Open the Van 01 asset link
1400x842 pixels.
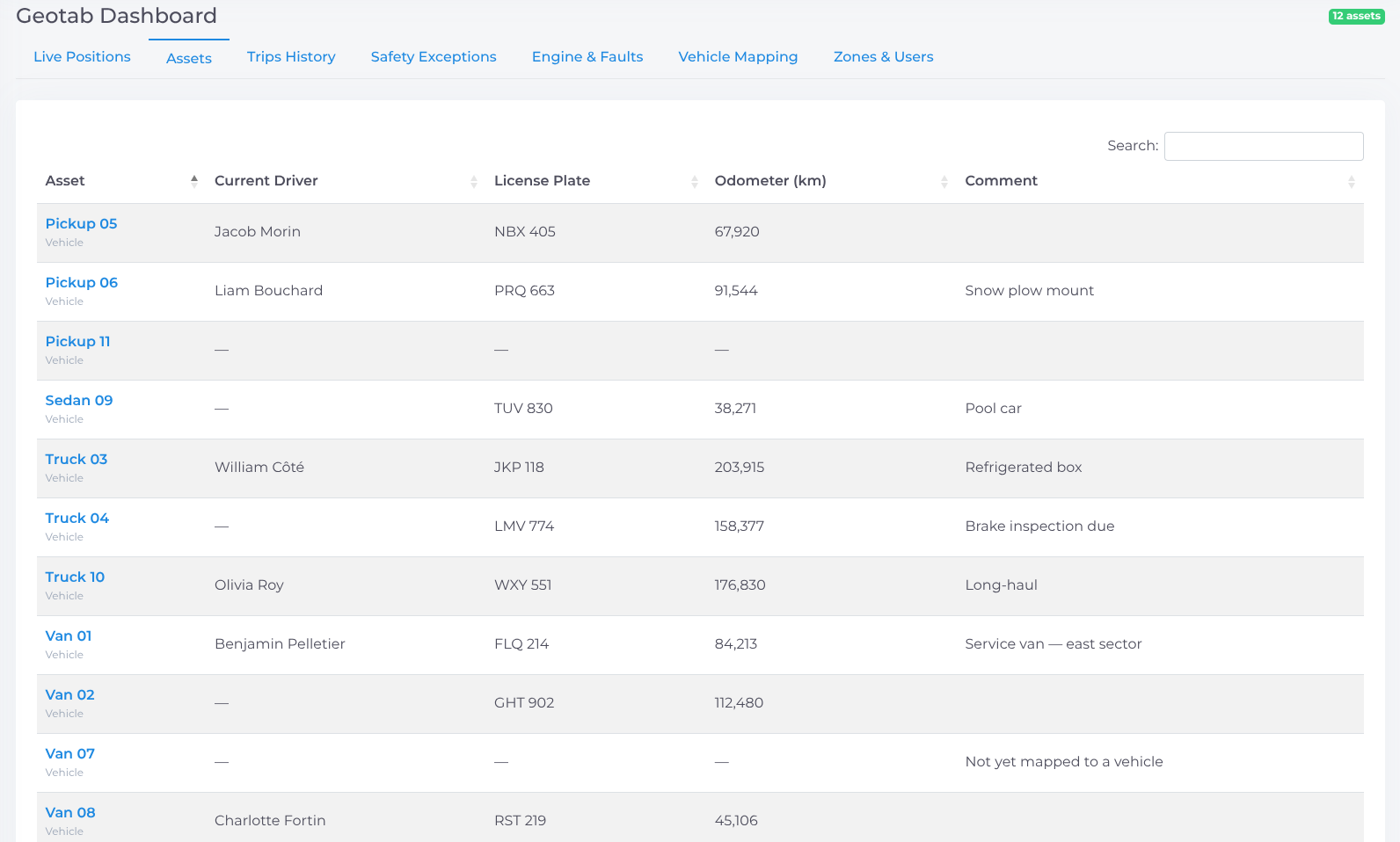[x=69, y=635]
